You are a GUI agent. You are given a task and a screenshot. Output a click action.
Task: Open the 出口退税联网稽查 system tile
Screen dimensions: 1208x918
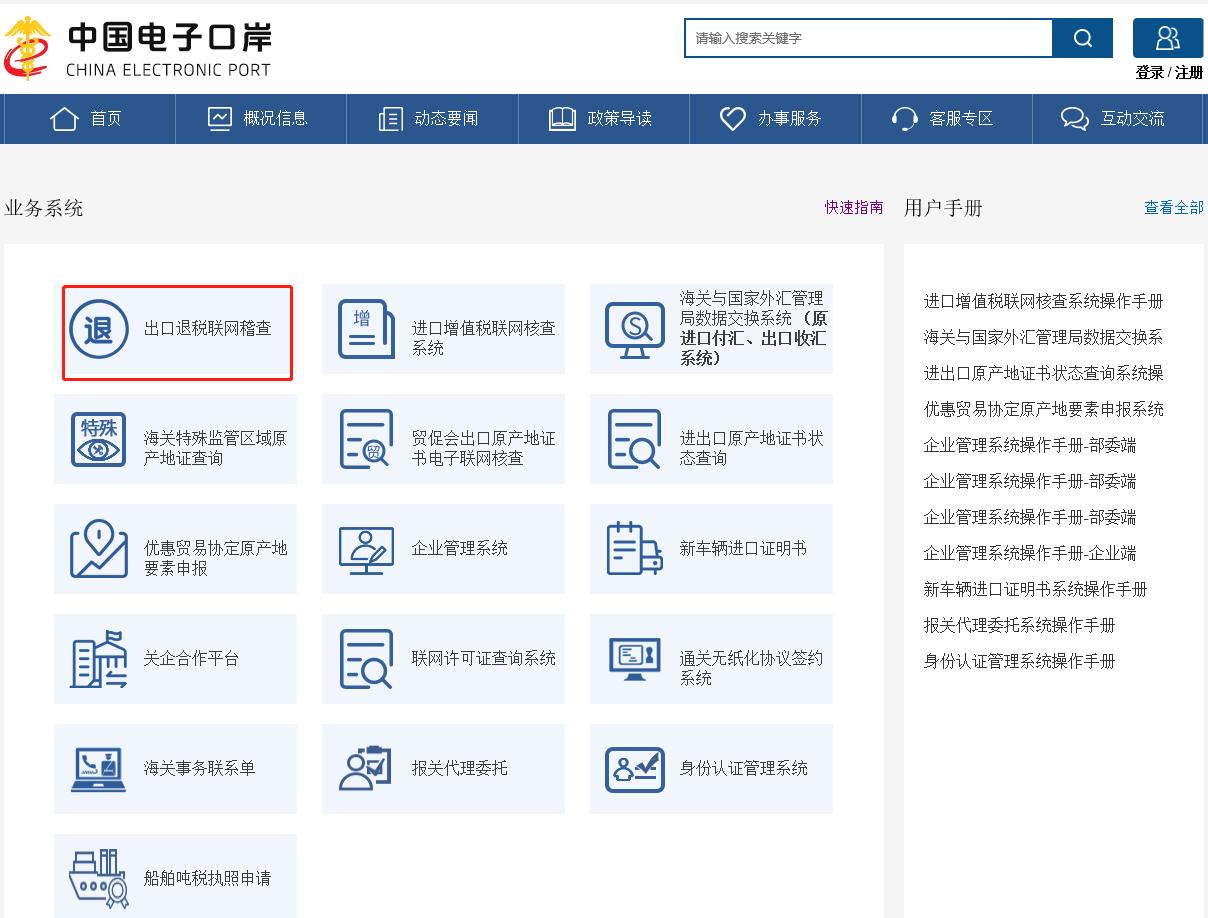click(x=176, y=330)
